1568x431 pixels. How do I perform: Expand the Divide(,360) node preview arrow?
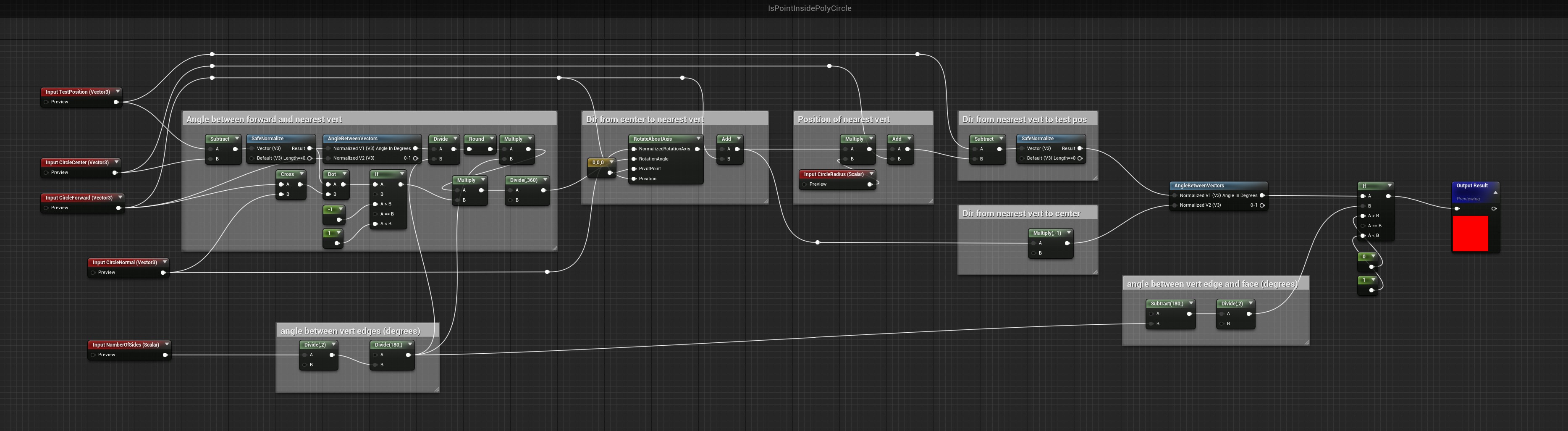pyautogui.click(x=545, y=180)
